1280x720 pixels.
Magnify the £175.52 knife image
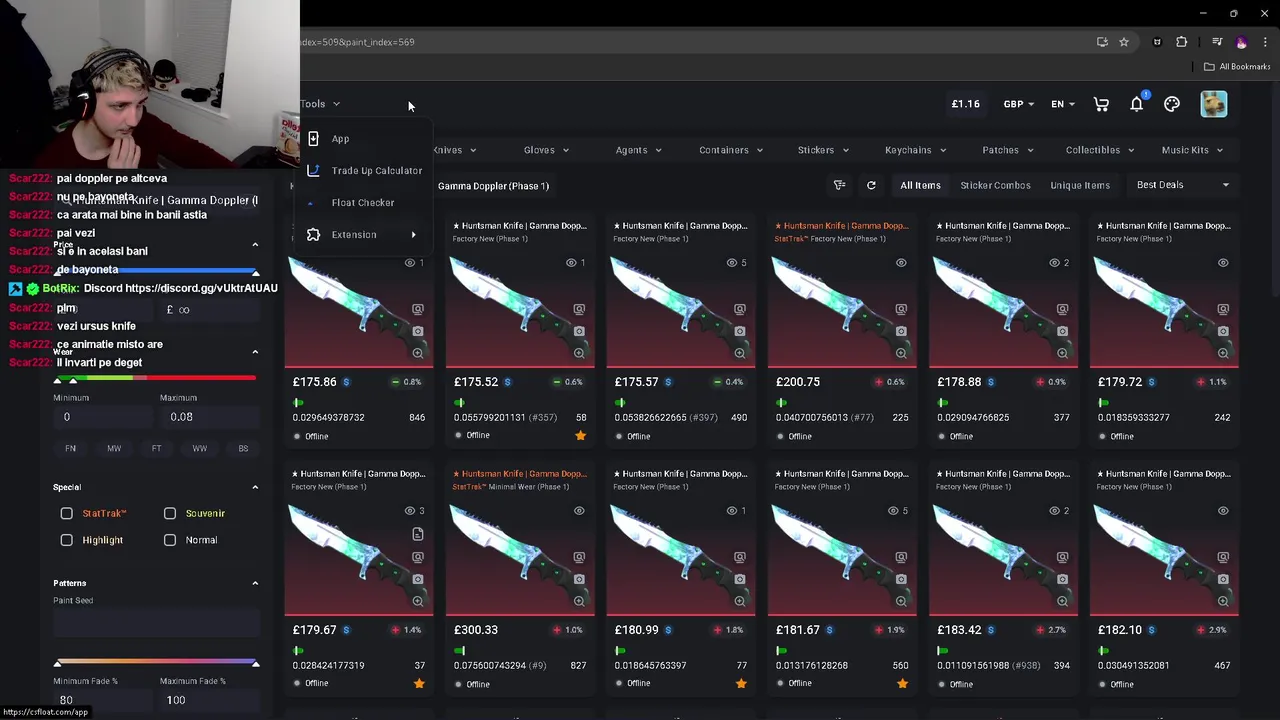point(579,353)
